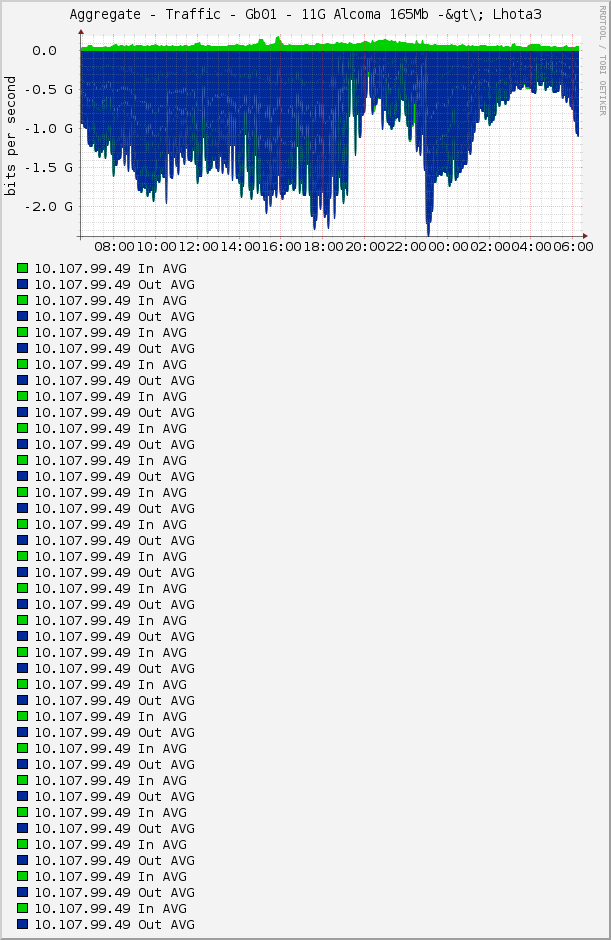Viewport: 611px width, 940px height.
Task: Click the -1.0 G y-axis value
Action: click(48, 129)
